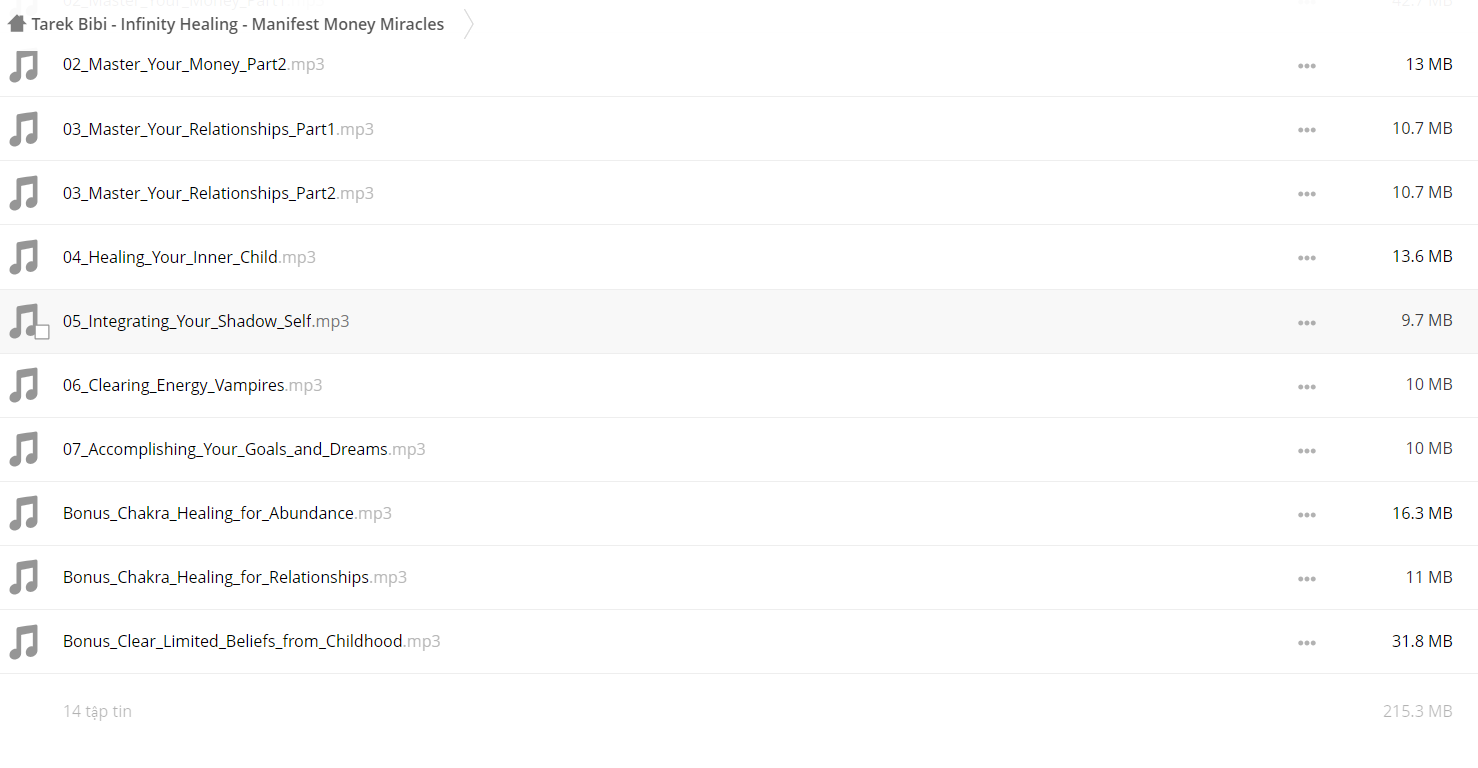The width and height of the screenshot is (1478, 768).
Task: Open file 04_Healing_Your_Inner_Child.mp3
Action: [189, 257]
